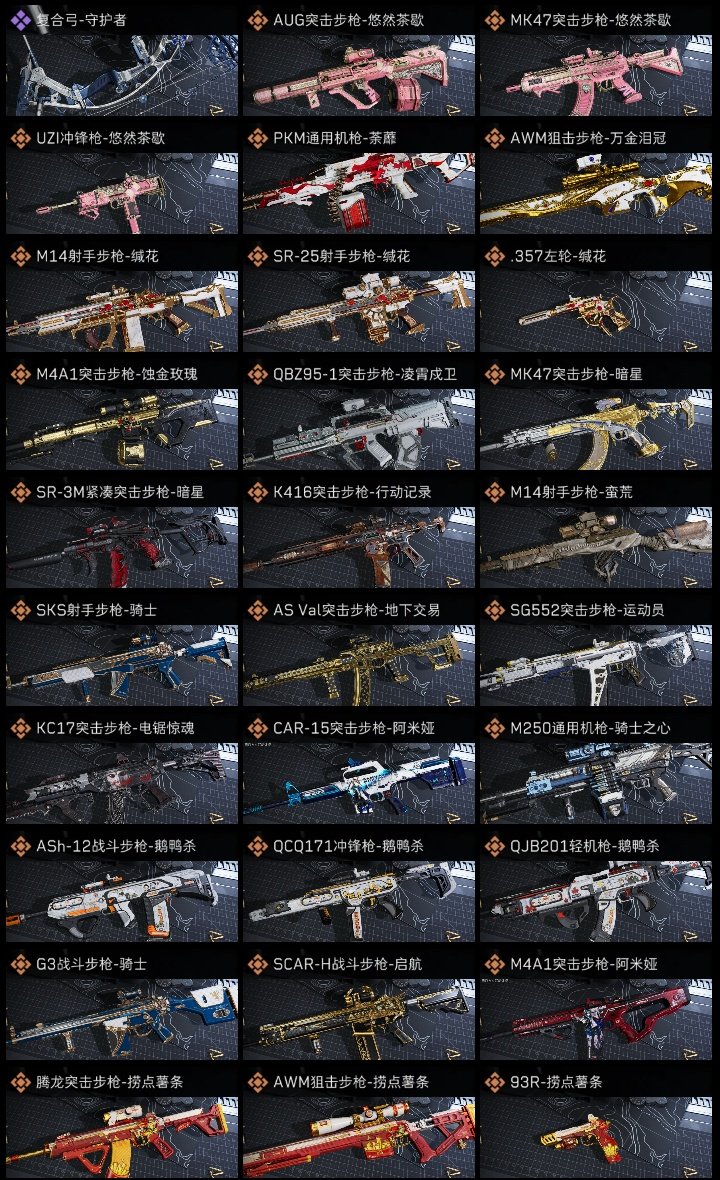Click the orange rarity icon beside AUG突击步枪-悠然茶歇

click(x=257, y=20)
